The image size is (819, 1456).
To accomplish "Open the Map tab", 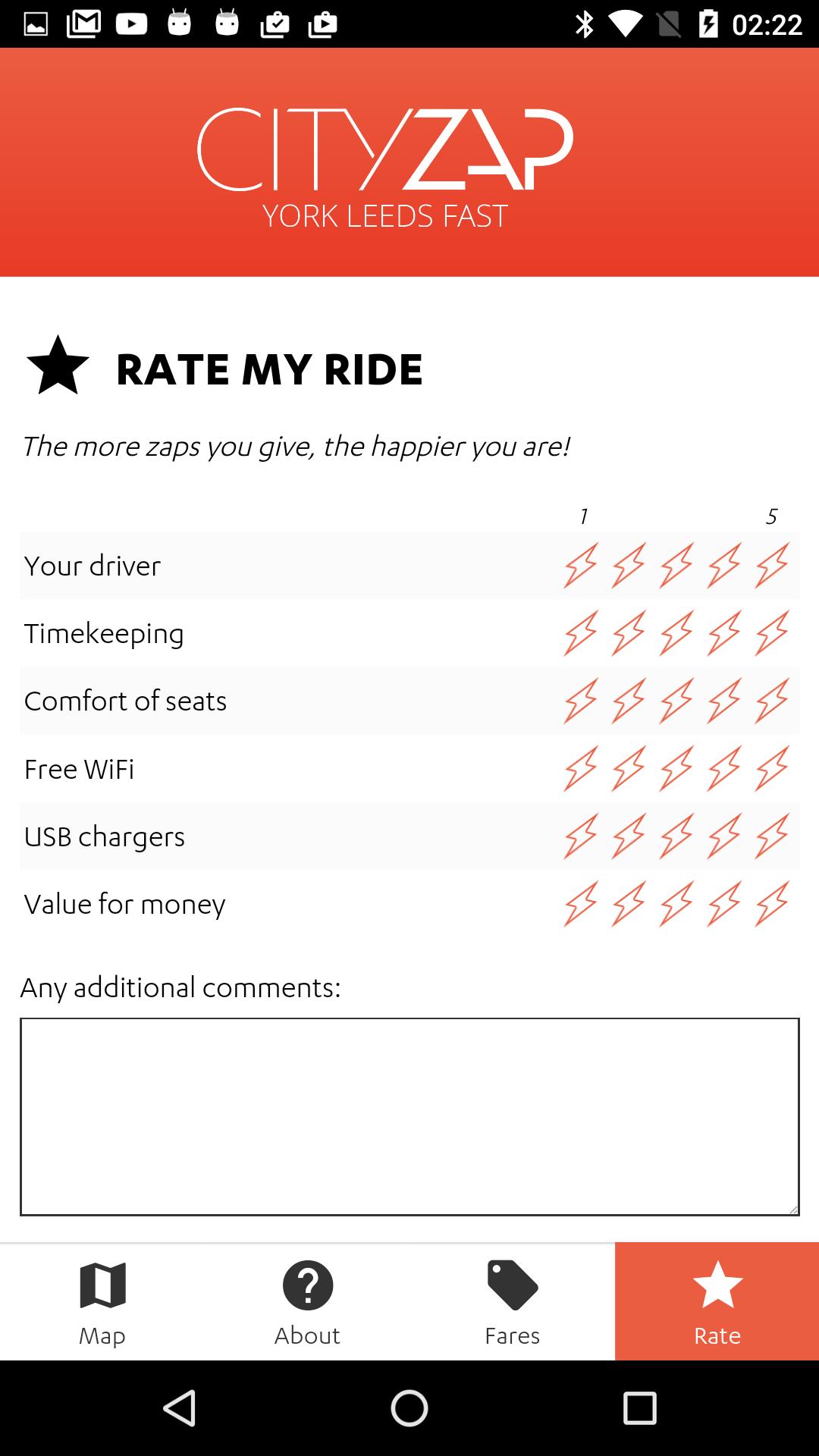I will click(102, 1301).
